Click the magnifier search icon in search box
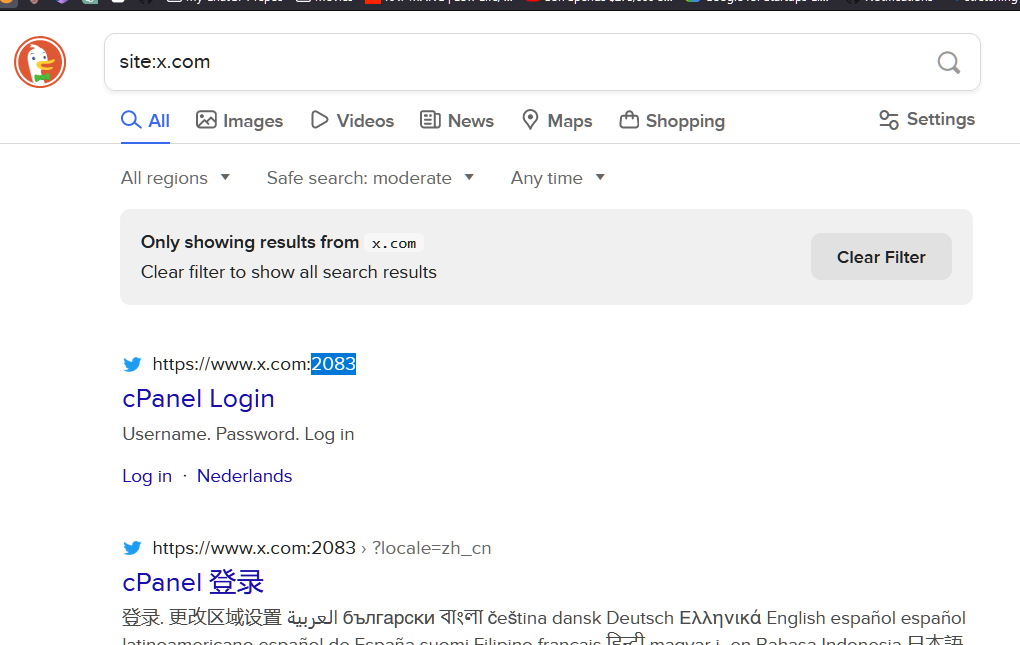 pos(948,62)
